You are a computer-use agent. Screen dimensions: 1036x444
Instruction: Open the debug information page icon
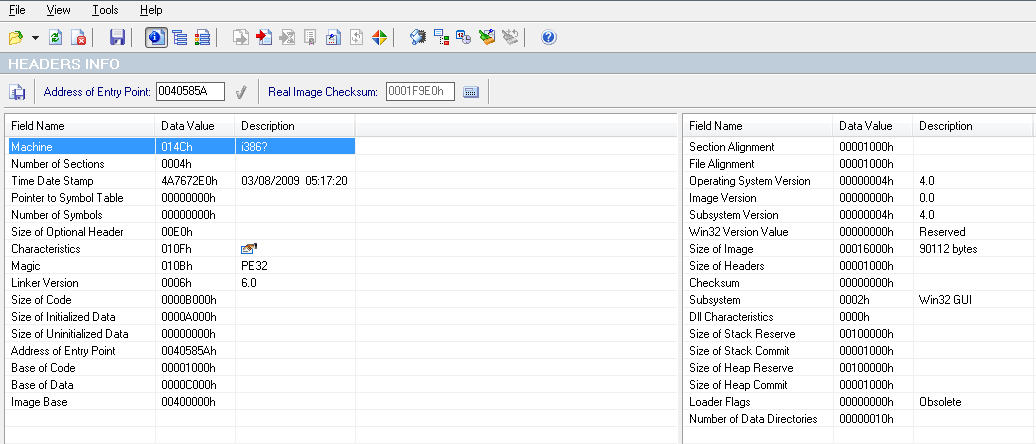pyautogui.click(x=333, y=37)
